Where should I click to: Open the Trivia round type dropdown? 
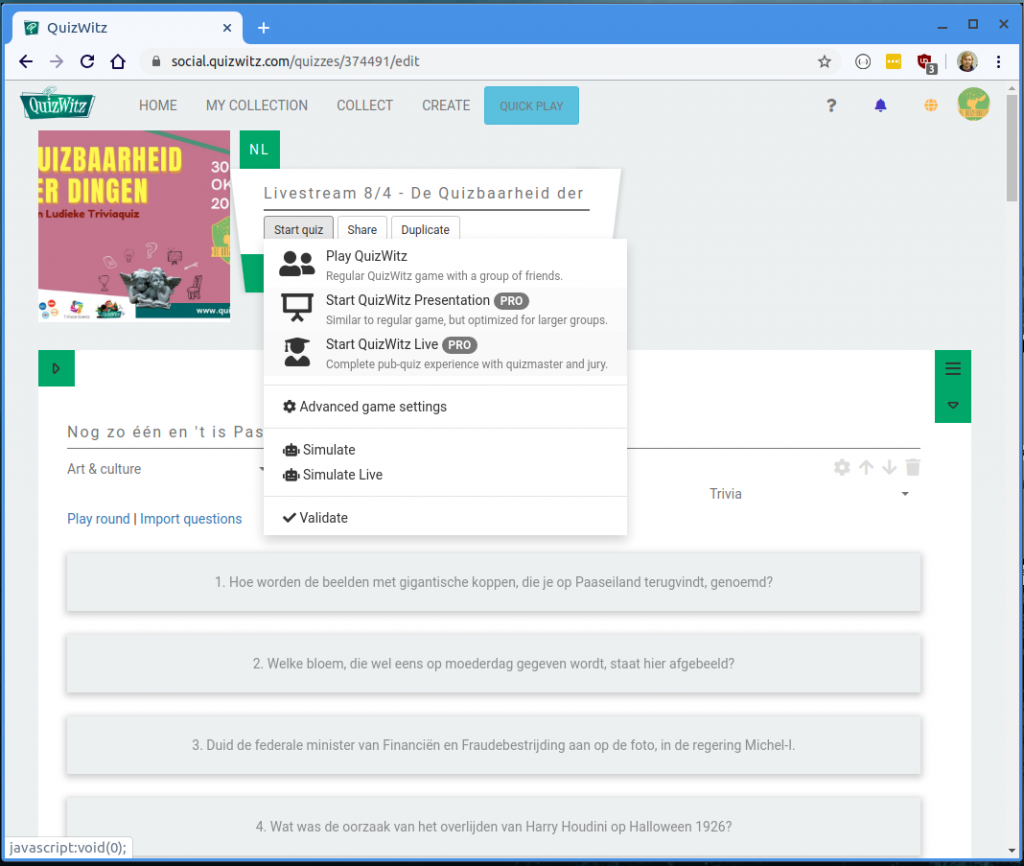(809, 494)
